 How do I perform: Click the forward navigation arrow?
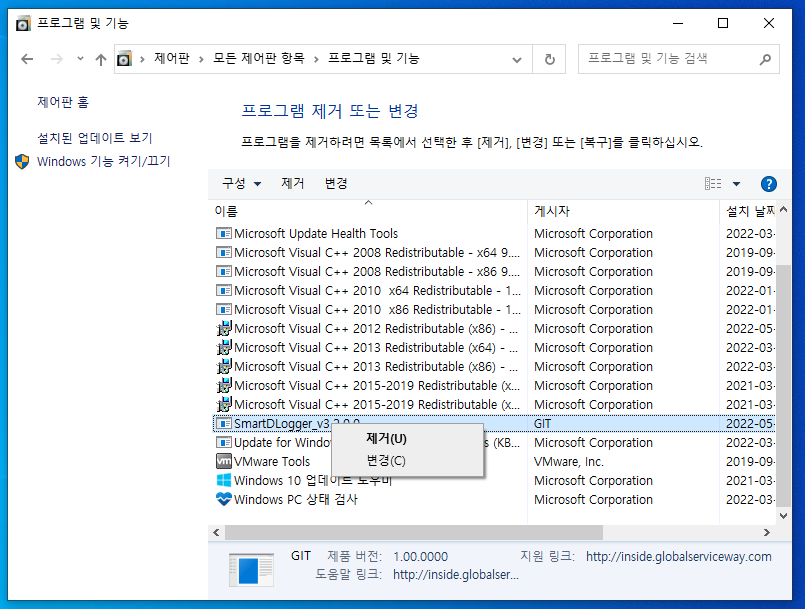56,59
